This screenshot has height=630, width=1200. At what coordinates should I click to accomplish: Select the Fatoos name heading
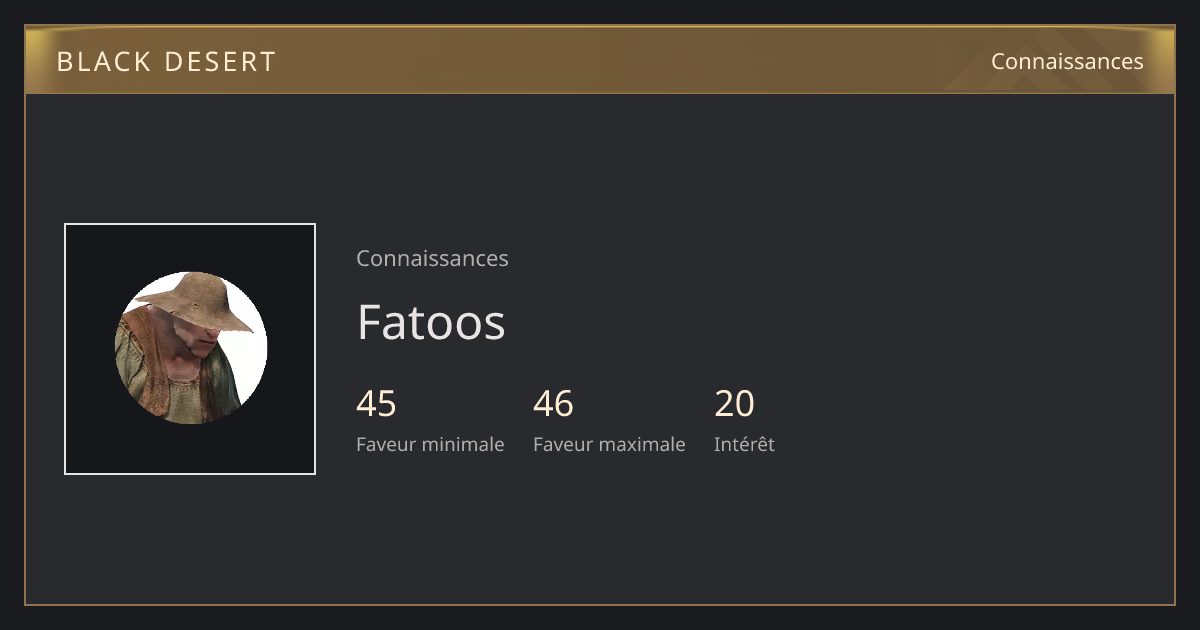[x=431, y=322]
